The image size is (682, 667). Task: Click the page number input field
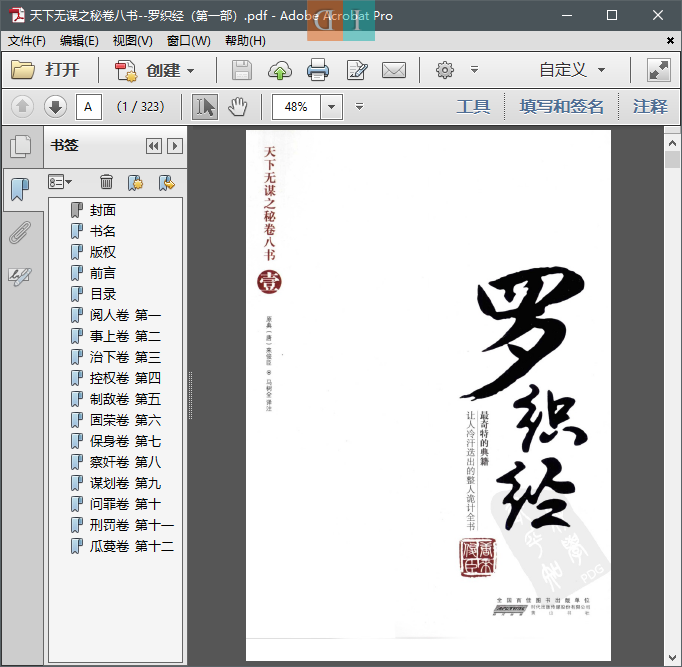[x=89, y=107]
